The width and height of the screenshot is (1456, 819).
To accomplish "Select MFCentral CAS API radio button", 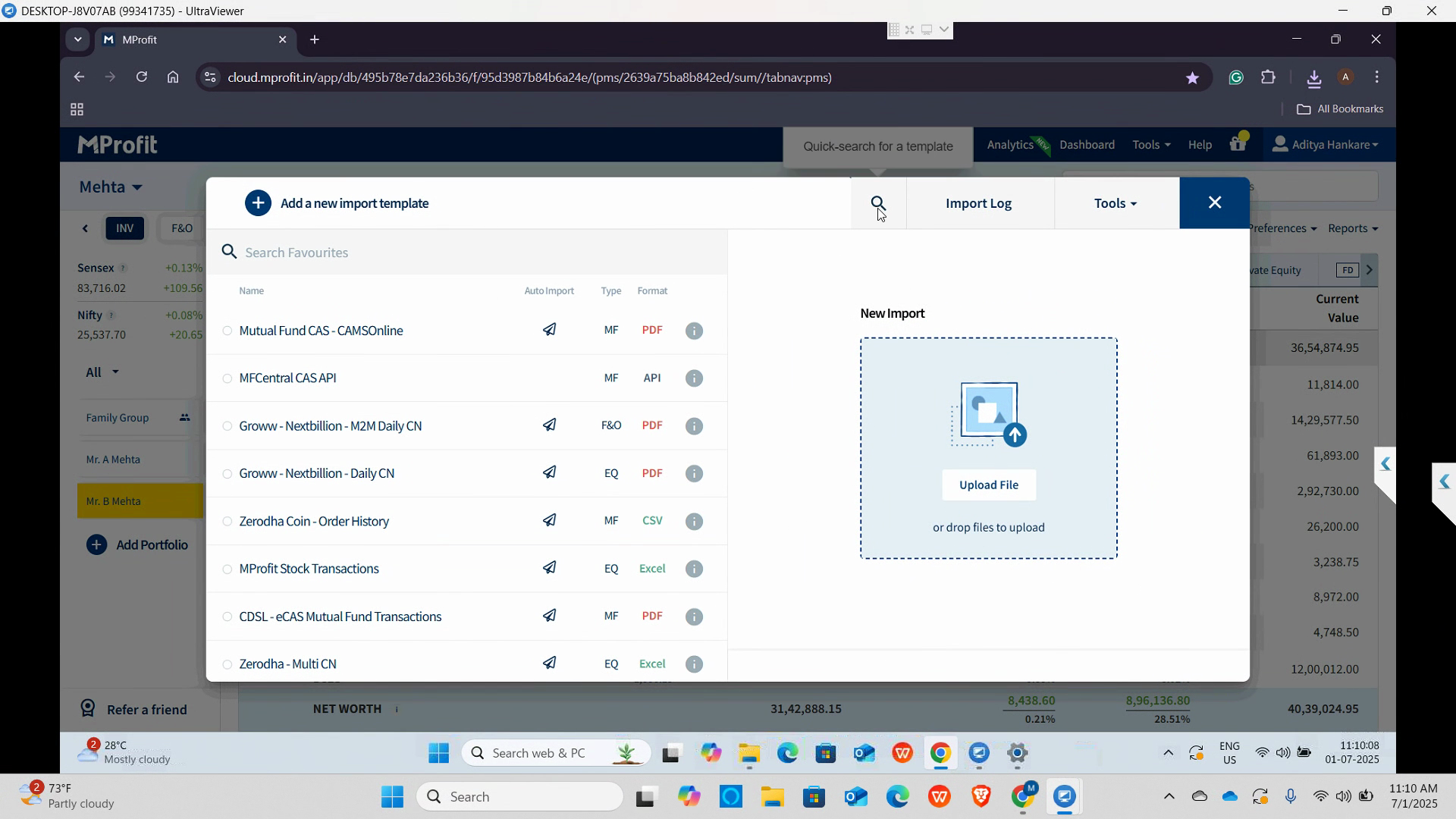I will click(227, 378).
